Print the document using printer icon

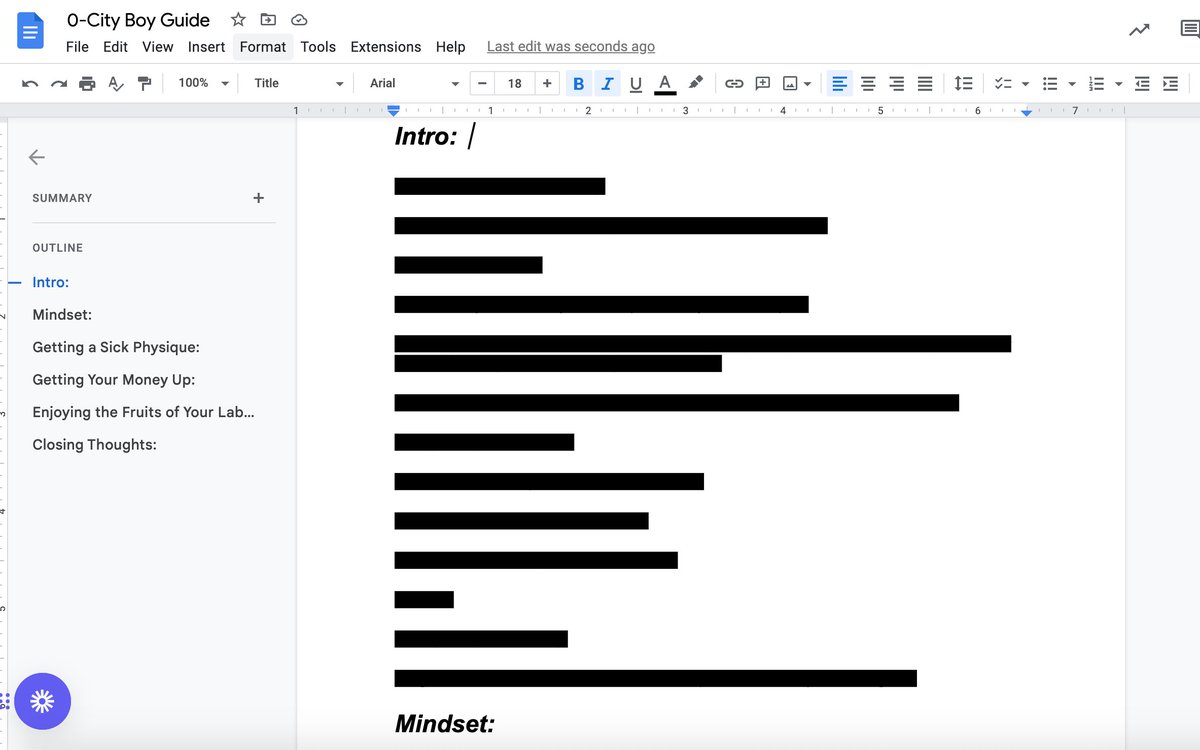[x=87, y=83]
